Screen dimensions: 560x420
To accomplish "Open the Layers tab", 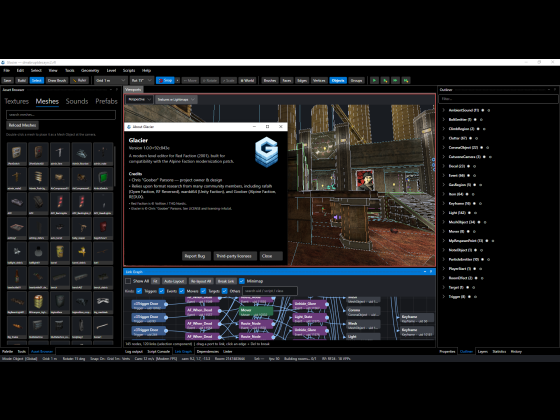I will point(482,351).
